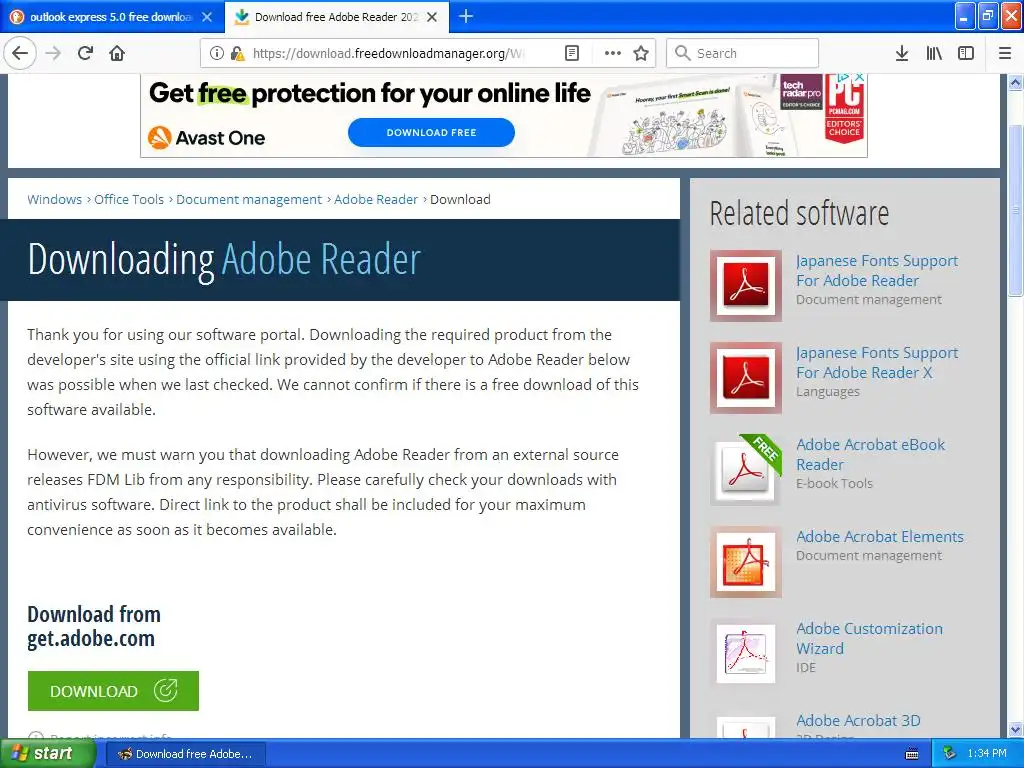Screen dimensions: 1024x768
Task: Click E-book Tools category text
Action: click(834, 483)
